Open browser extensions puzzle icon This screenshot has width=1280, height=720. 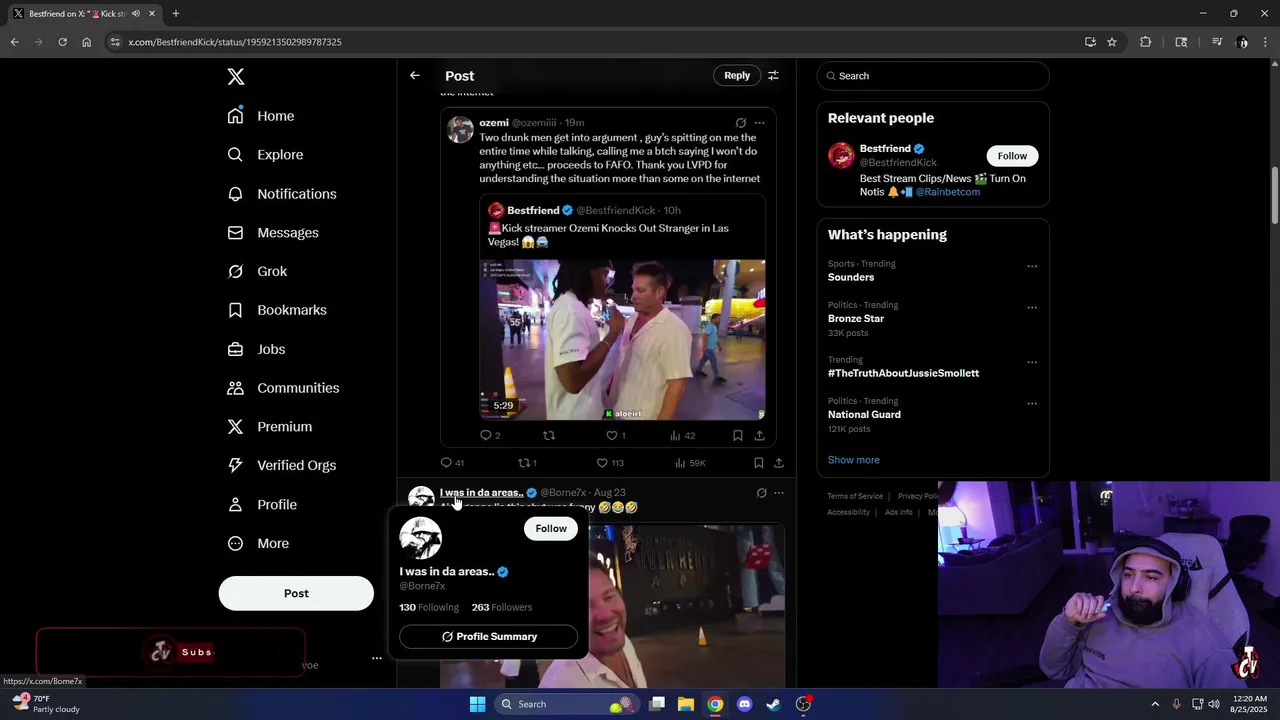(1146, 42)
